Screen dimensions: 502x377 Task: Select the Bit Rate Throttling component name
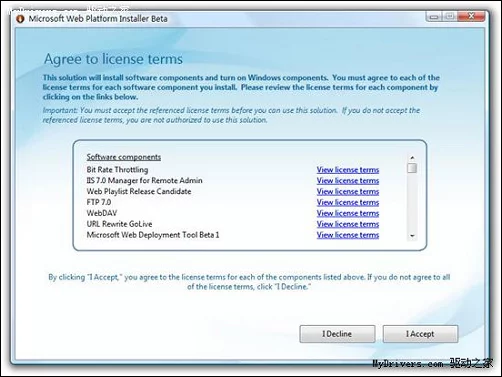117,170
